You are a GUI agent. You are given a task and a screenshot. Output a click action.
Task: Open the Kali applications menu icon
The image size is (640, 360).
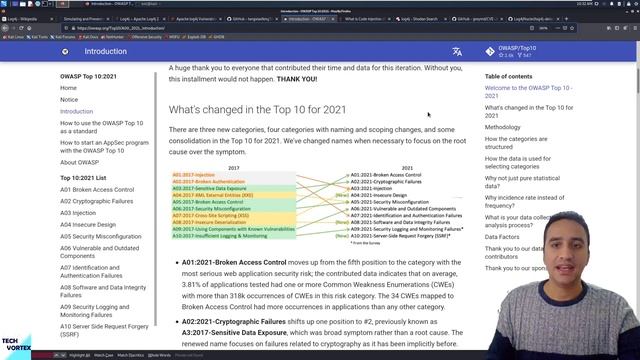click(x=4, y=4)
